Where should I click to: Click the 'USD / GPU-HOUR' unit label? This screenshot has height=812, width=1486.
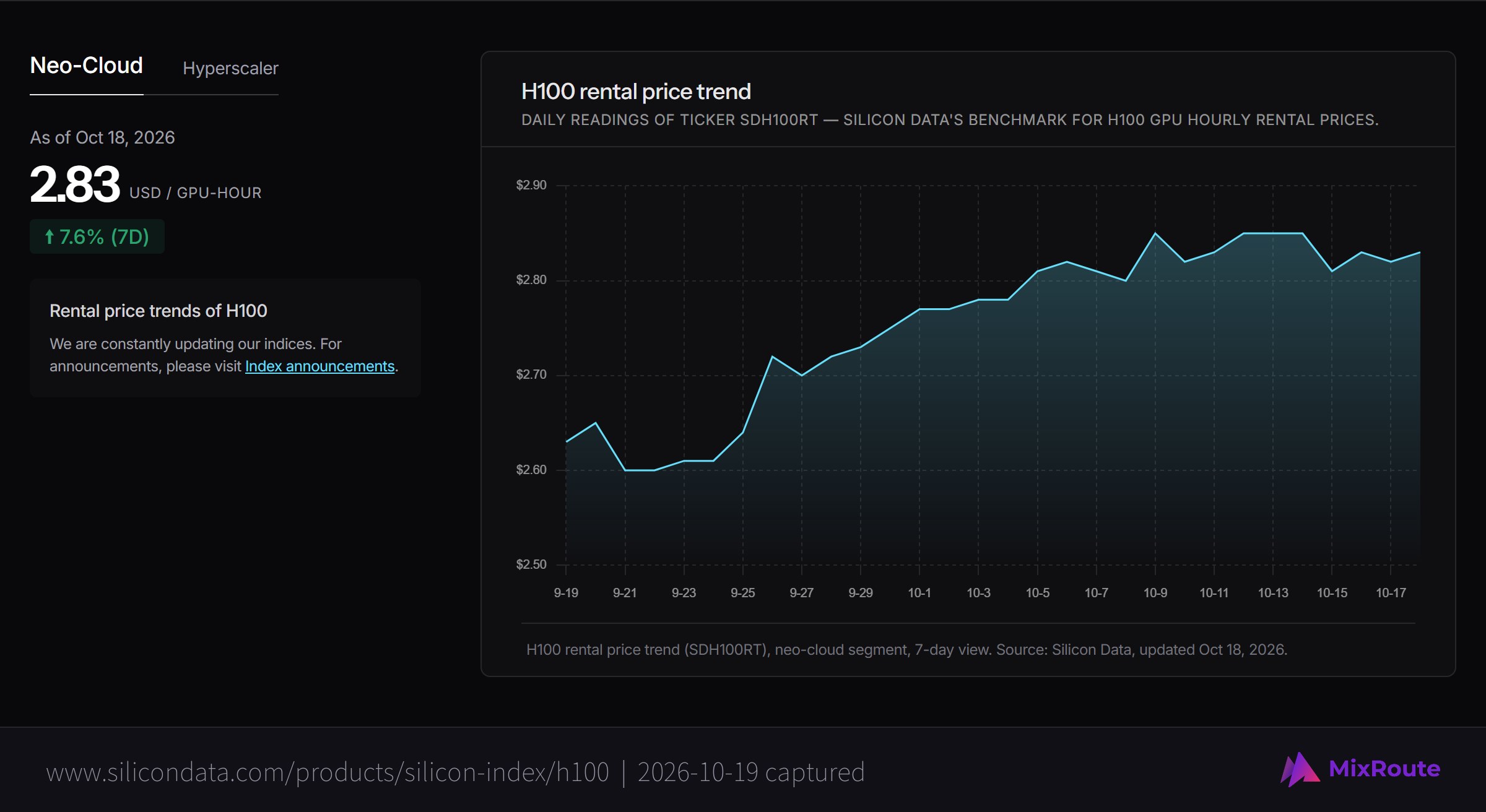click(196, 193)
